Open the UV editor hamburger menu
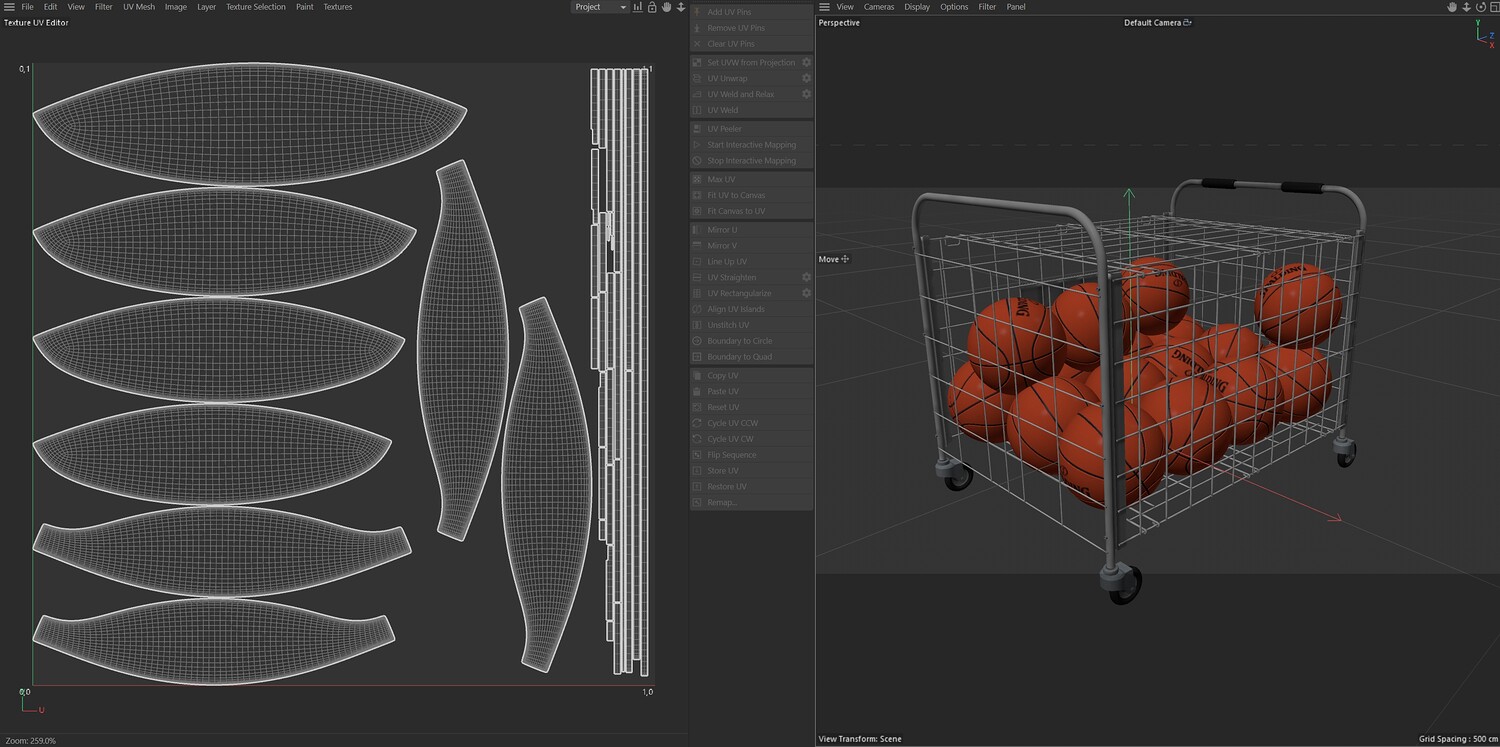The image size is (1500, 747). (x=9, y=7)
